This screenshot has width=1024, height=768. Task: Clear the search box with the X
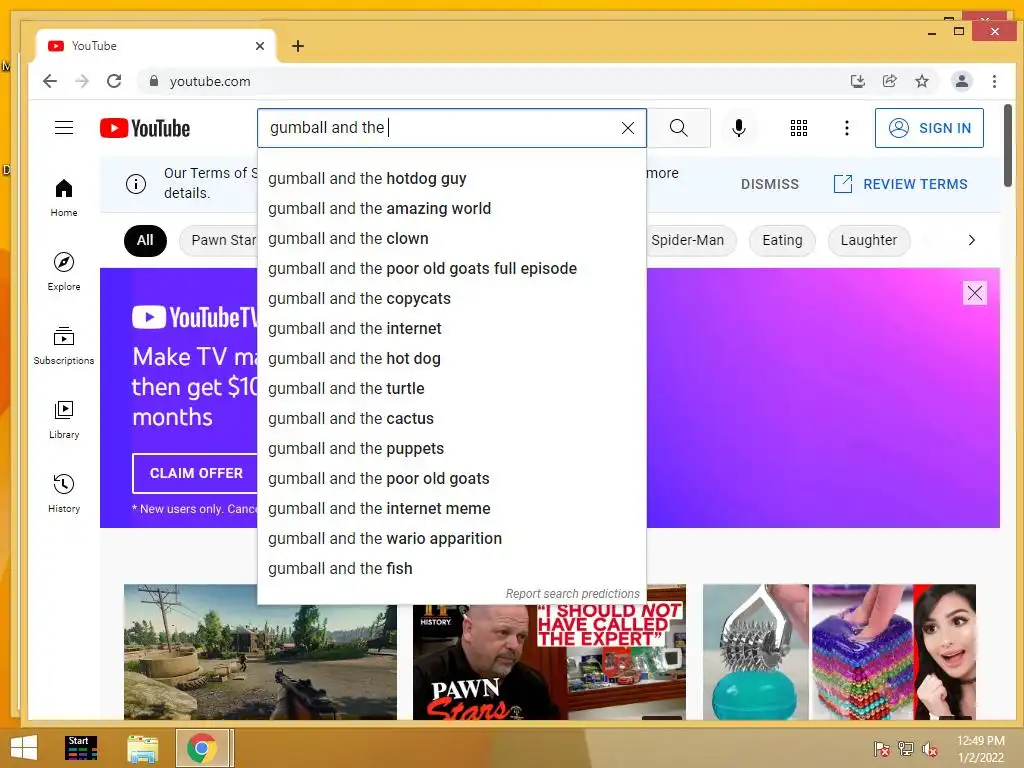pos(628,128)
